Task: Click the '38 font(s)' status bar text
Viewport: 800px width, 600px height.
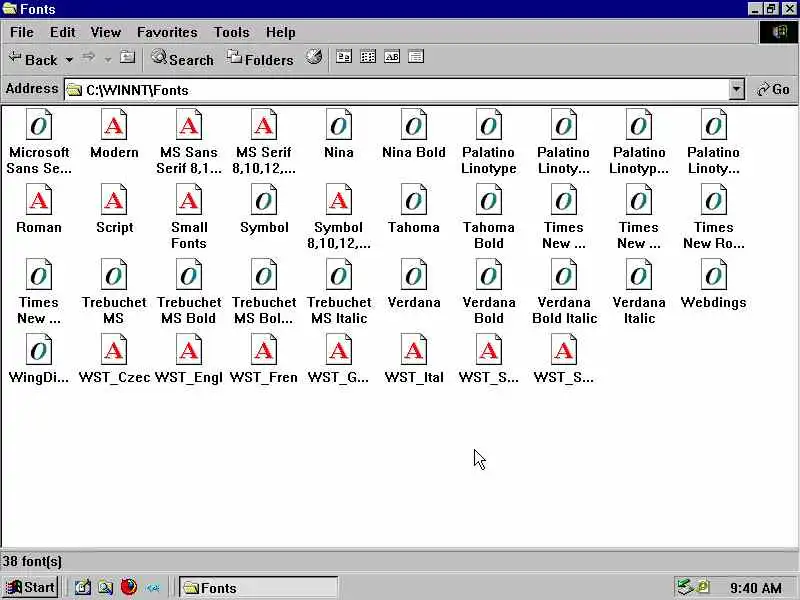Action: pyautogui.click(x=32, y=561)
